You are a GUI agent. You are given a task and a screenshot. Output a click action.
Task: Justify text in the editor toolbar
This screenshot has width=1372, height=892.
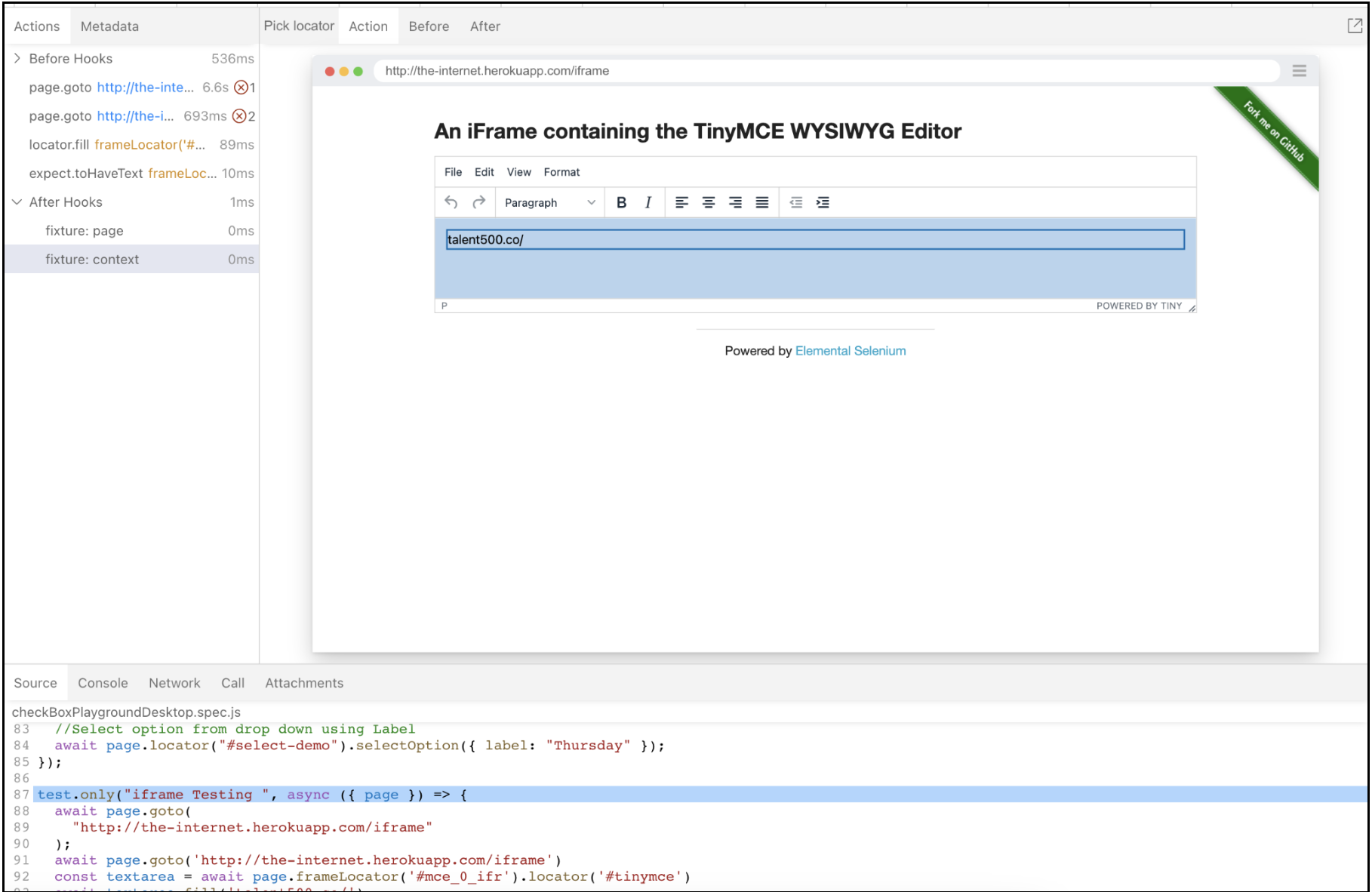click(762, 202)
